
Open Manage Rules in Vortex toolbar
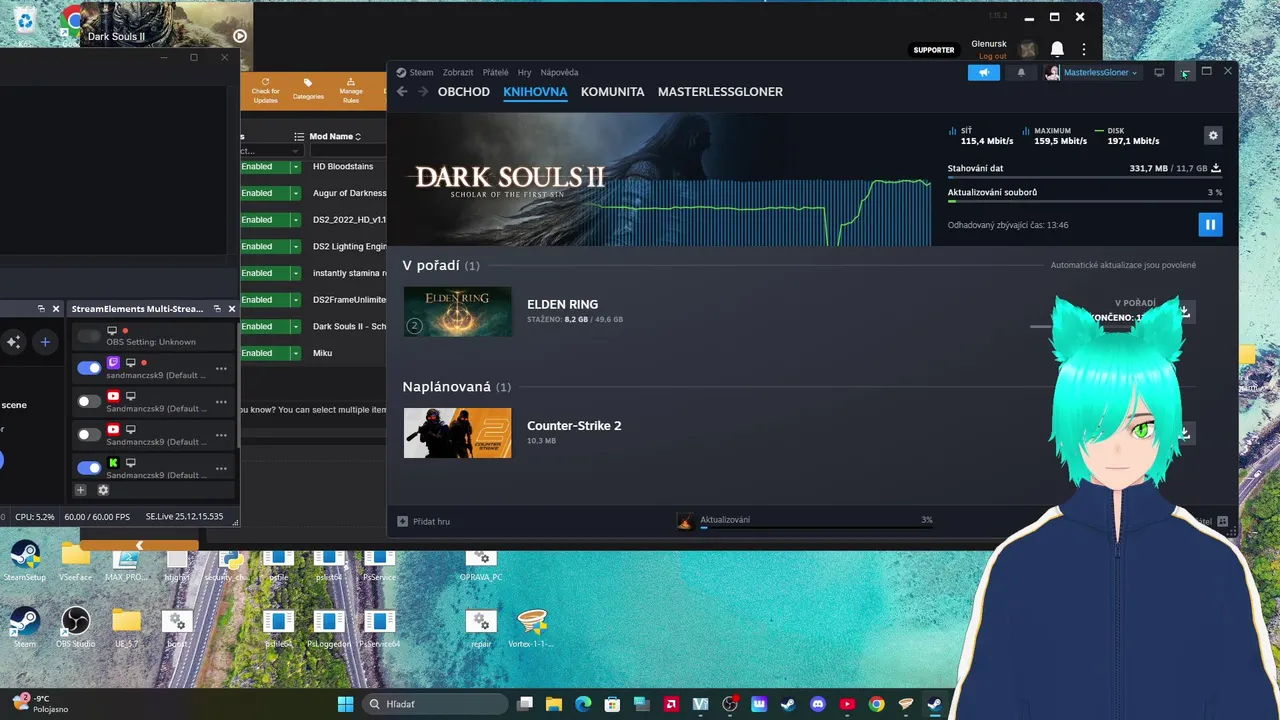(351, 91)
